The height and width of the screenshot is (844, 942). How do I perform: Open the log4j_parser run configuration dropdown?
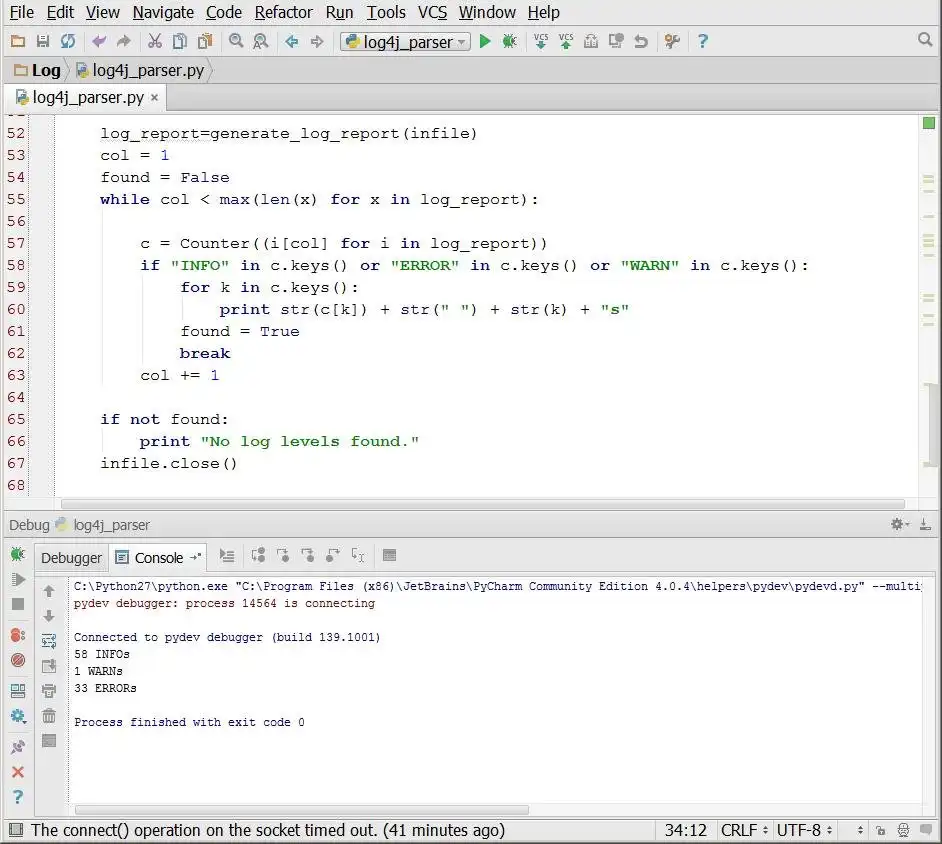coord(406,41)
